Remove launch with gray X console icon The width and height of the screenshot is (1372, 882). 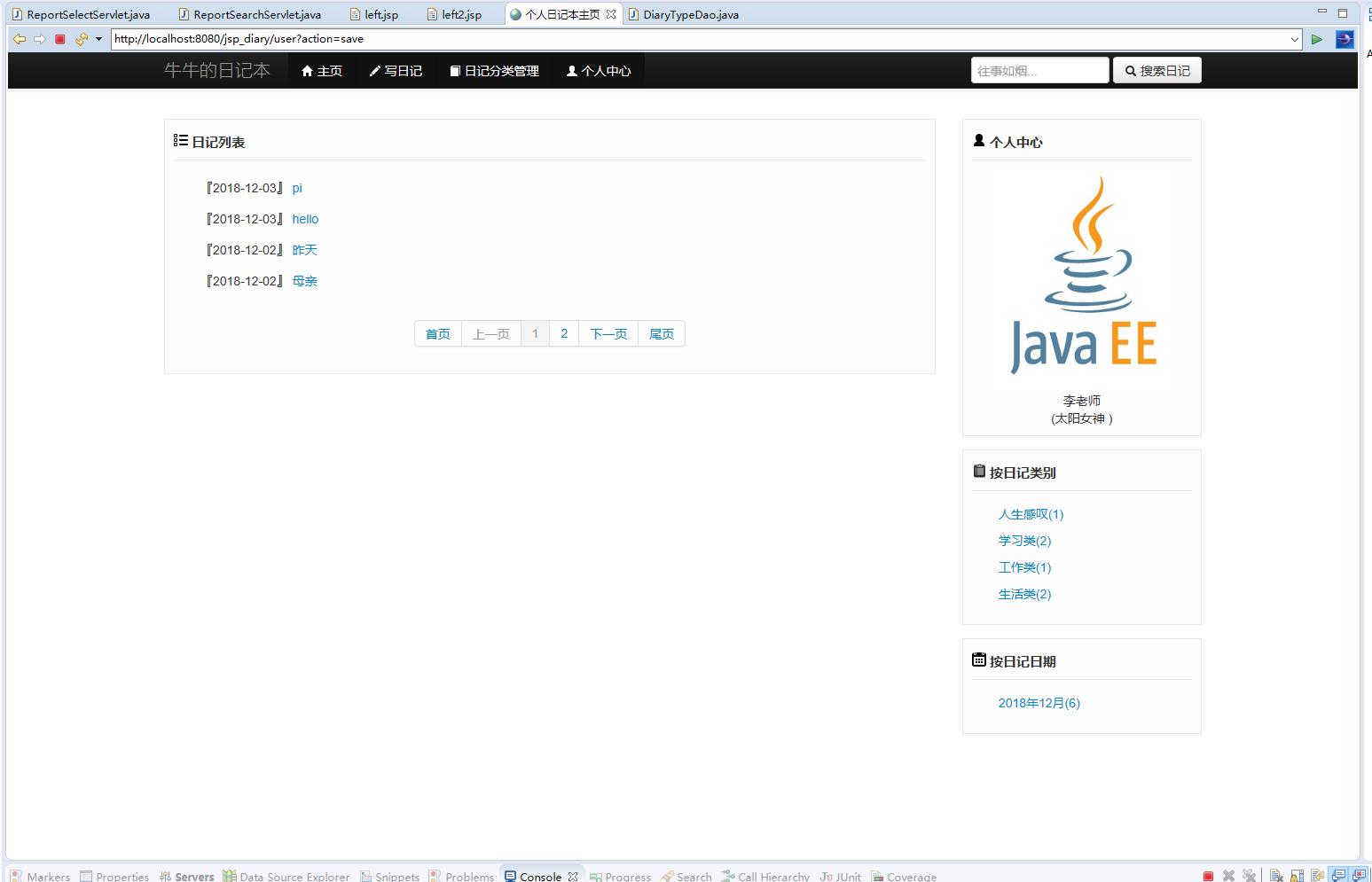(x=1228, y=876)
